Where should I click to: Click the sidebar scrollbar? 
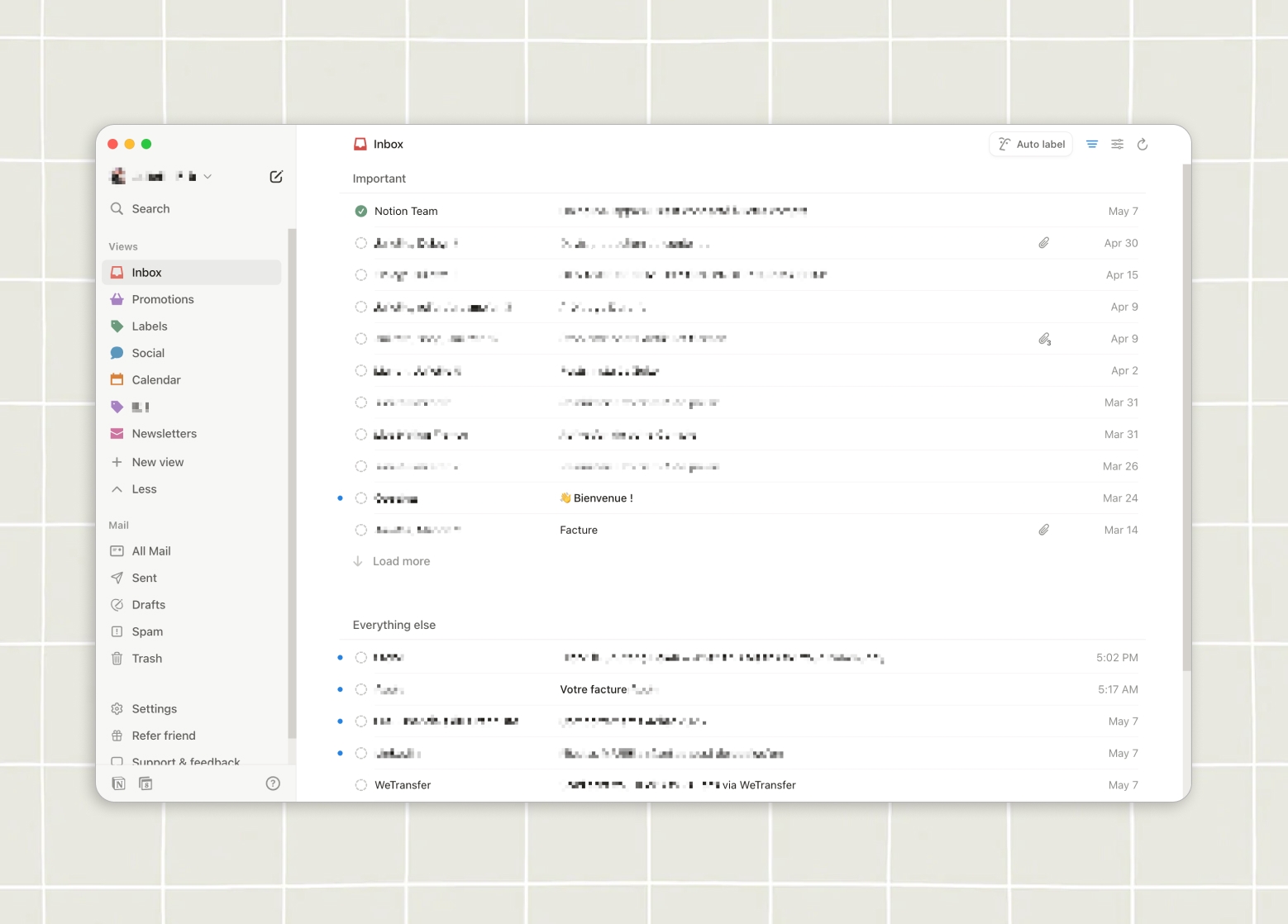(x=291, y=479)
